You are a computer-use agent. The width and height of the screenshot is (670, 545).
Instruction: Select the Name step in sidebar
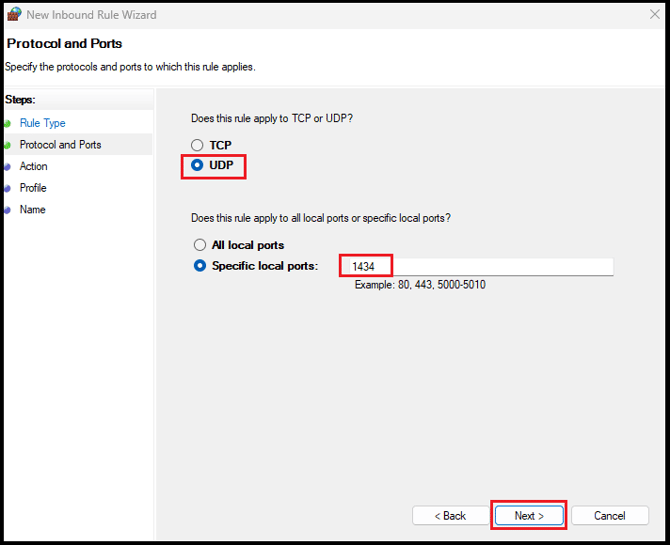click(x=32, y=210)
